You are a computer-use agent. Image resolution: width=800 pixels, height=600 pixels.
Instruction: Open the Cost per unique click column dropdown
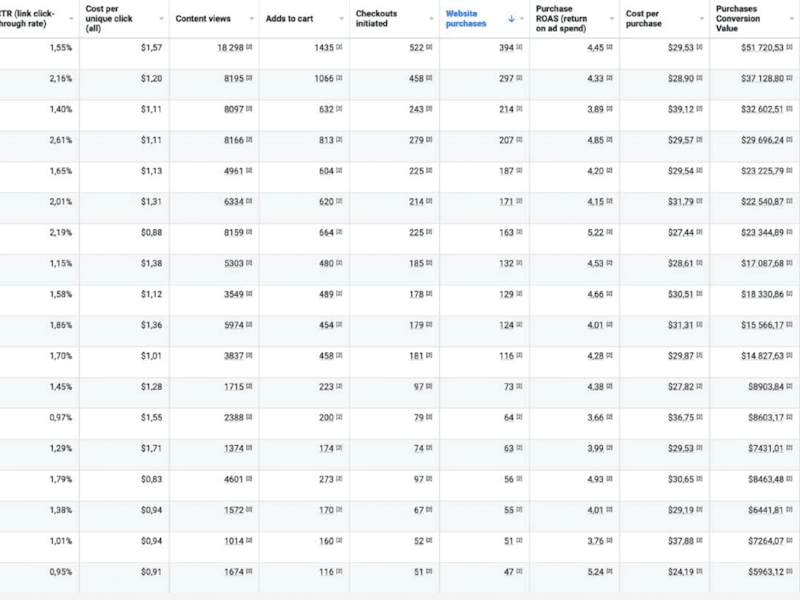pyautogui.click(x=161, y=19)
